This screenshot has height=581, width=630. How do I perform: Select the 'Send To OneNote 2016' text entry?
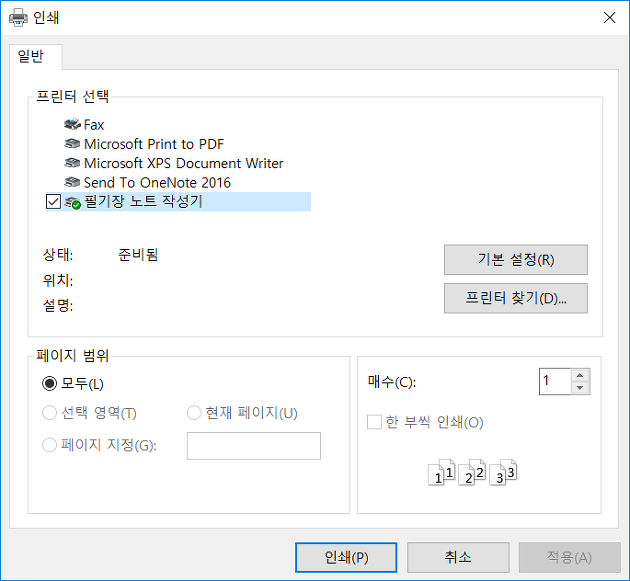pyautogui.click(x=157, y=182)
